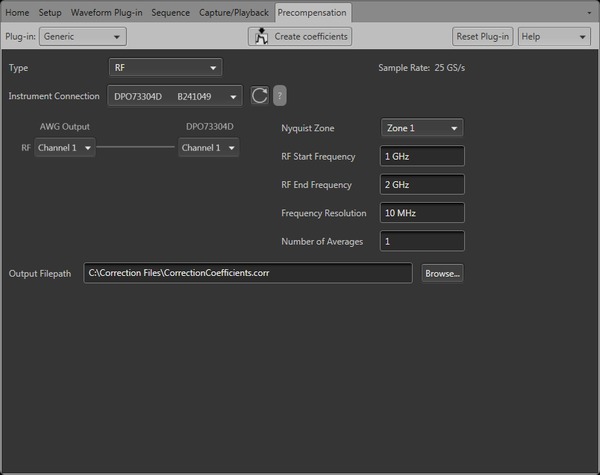Click the Create coefficients button
Viewport: 600px width, 475px height.
point(300,37)
